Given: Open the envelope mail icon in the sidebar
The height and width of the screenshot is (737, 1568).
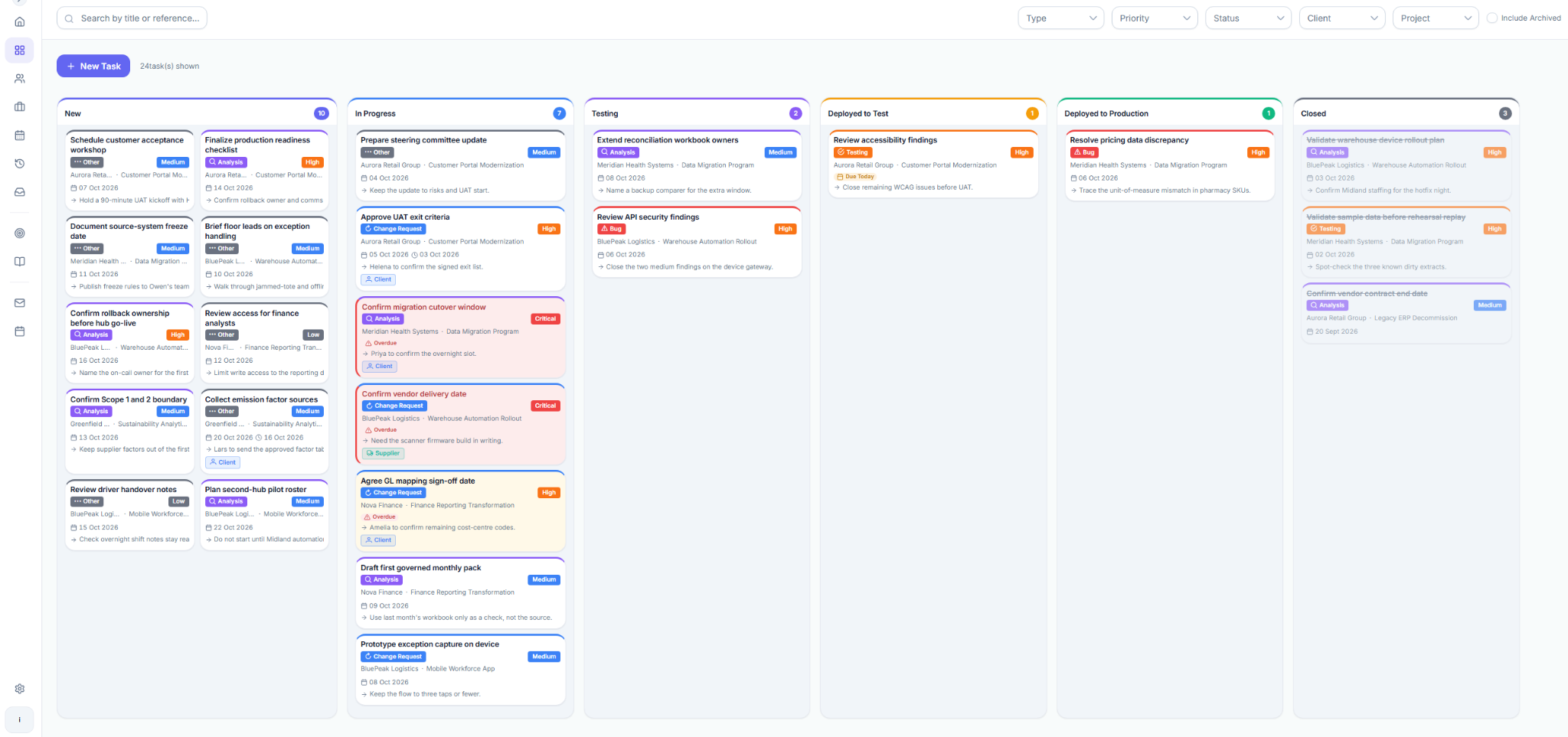Looking at the screenshot, I should point(20,303).
